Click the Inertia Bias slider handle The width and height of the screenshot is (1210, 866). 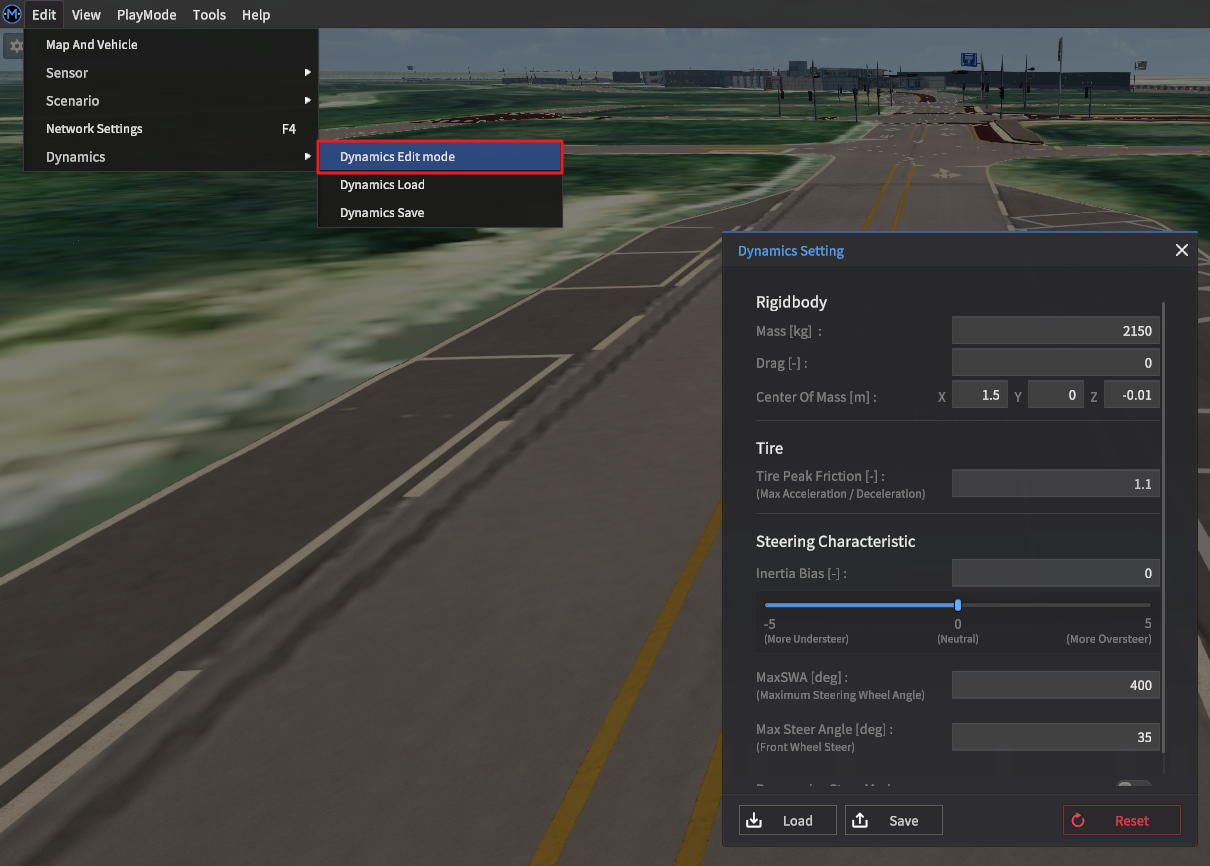point(958,605)
